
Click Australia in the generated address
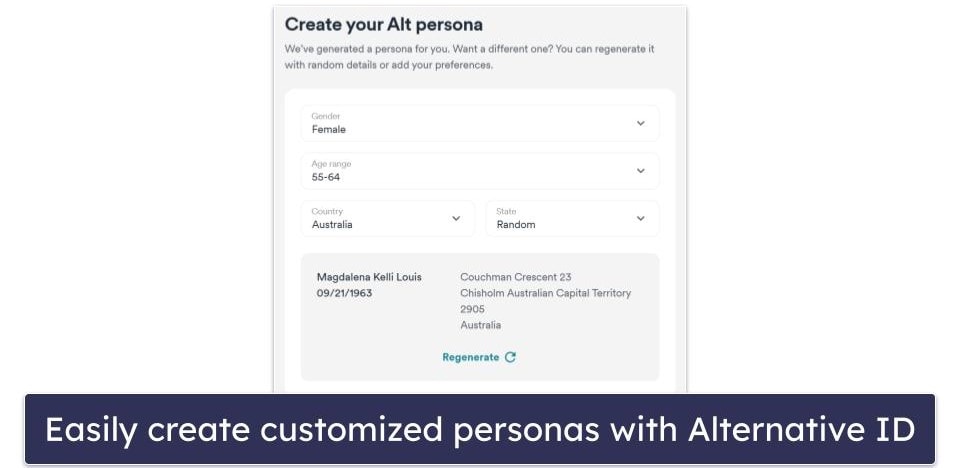480,325
